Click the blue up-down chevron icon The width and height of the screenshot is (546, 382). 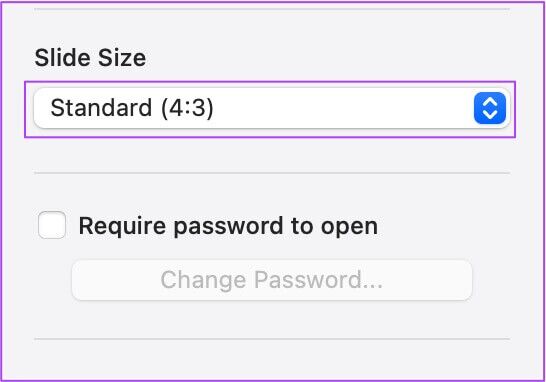490,108
